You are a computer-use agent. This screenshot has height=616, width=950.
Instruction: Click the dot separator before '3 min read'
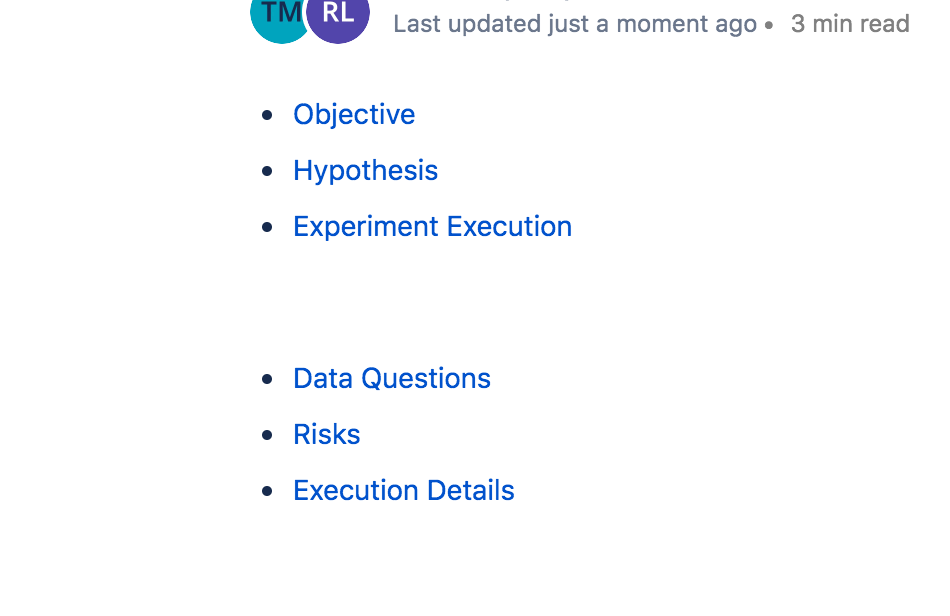click(x=769, y=25)
